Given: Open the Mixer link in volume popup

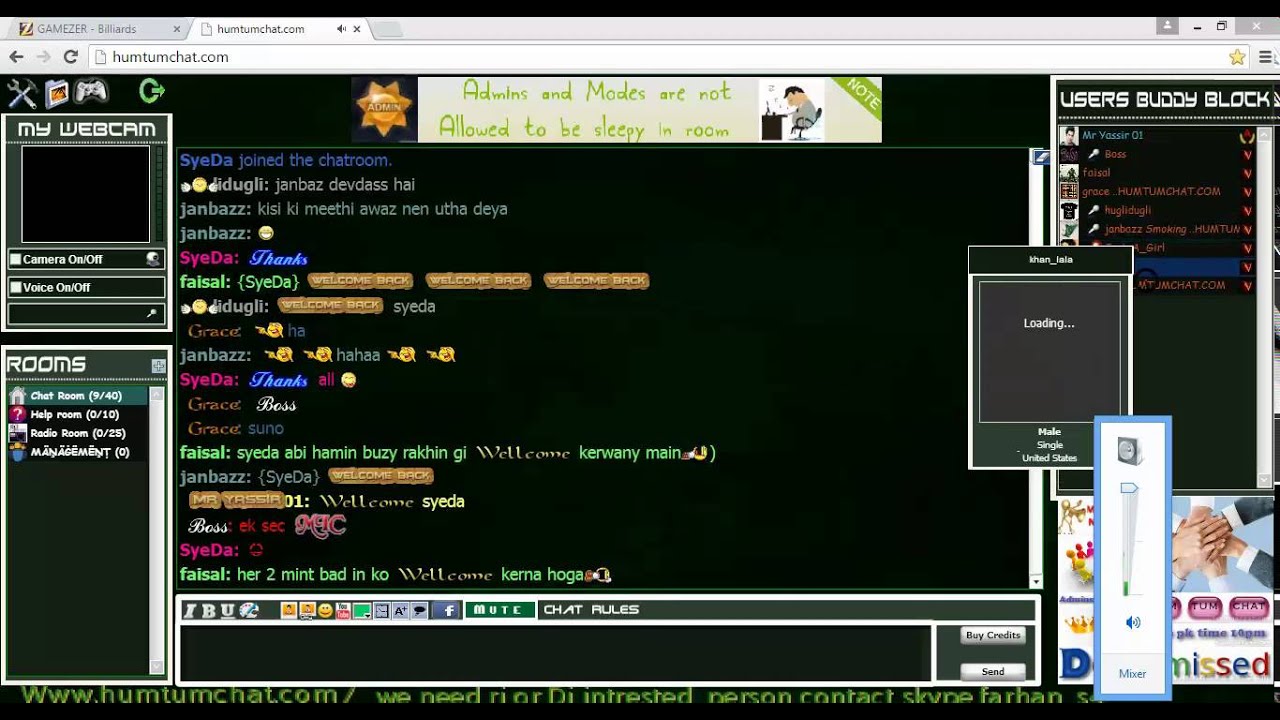Looking at the screenshot, I should (x=1132, y=674).
